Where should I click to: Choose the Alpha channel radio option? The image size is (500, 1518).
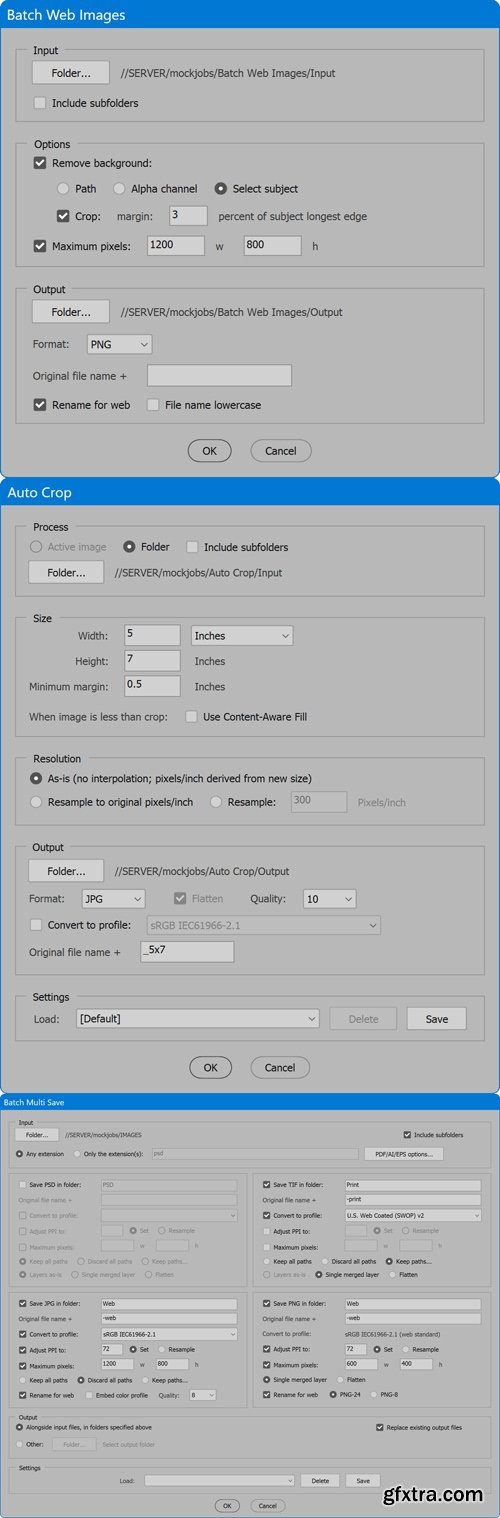(x=119, y=188)
